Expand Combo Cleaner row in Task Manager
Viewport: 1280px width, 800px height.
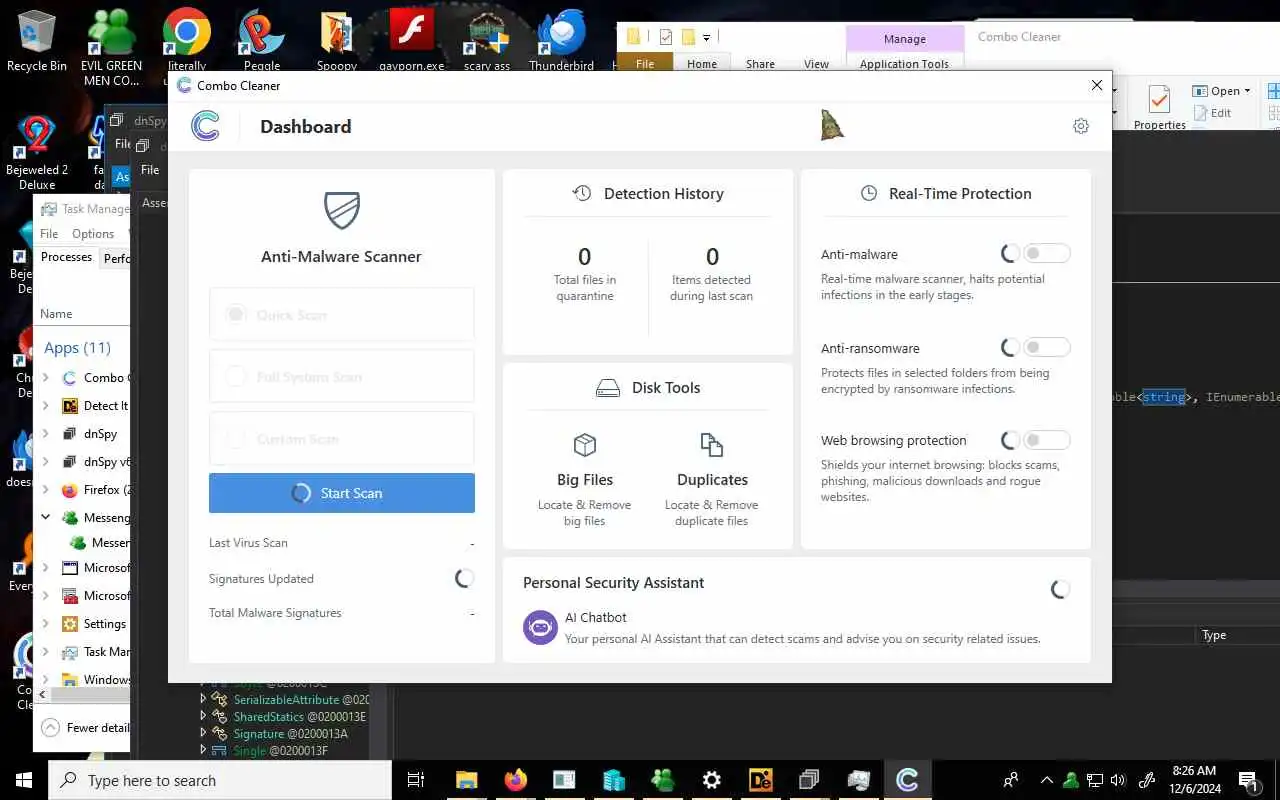(46, 378)
